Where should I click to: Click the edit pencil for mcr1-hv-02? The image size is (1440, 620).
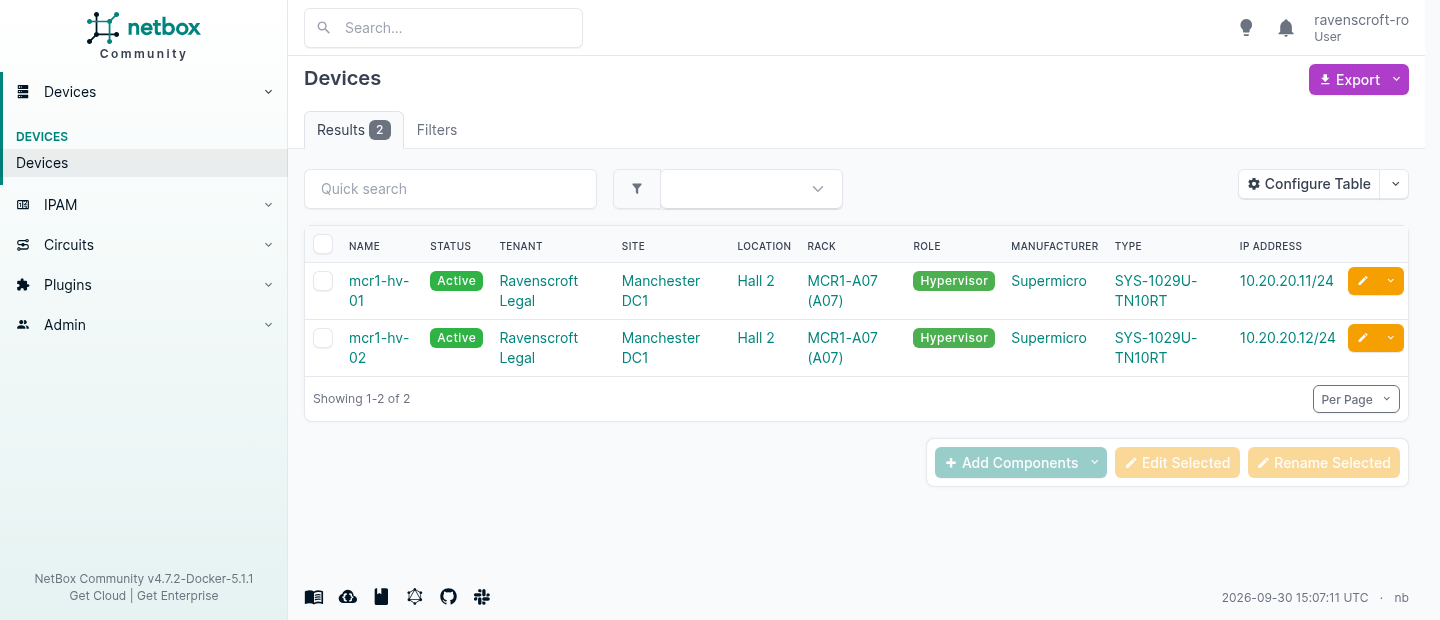[x=1363, y=338]
